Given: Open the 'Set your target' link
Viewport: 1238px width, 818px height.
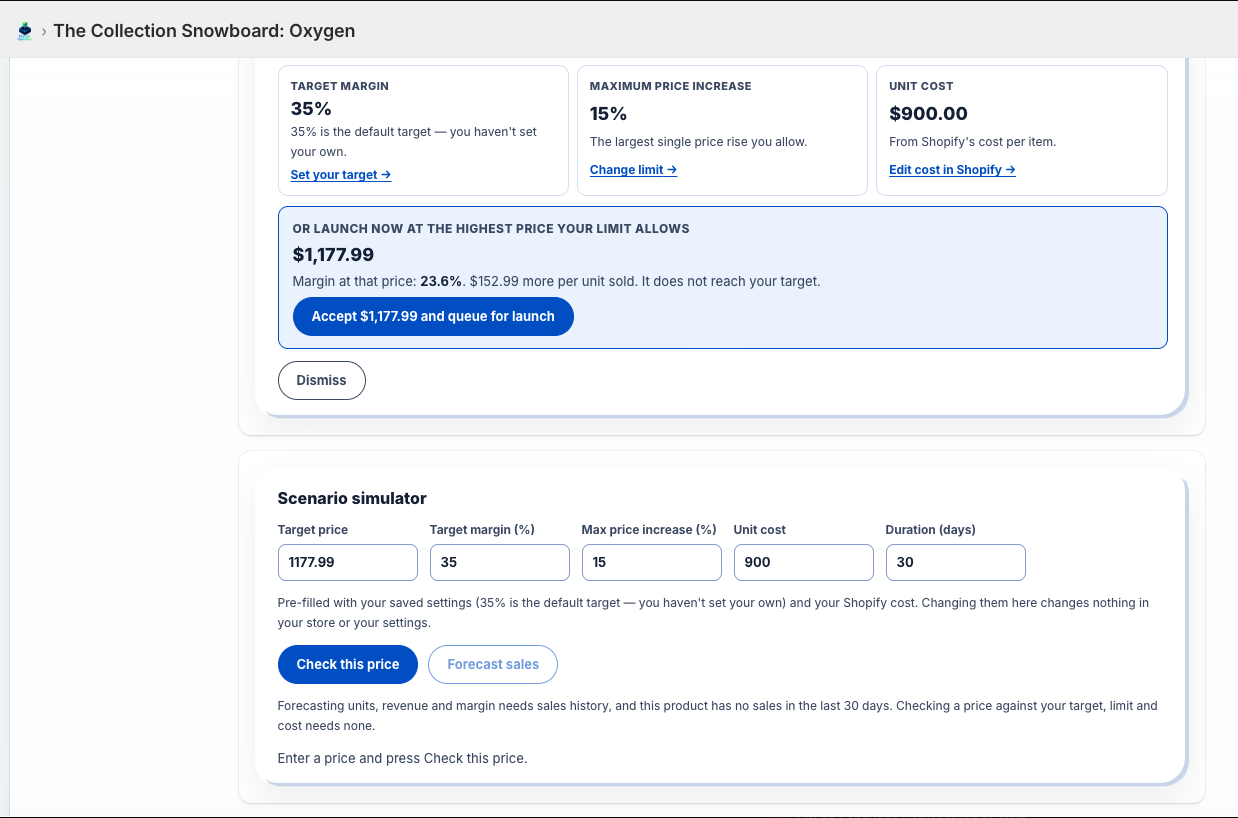Looking at the screenshot, I should [341, 175].
